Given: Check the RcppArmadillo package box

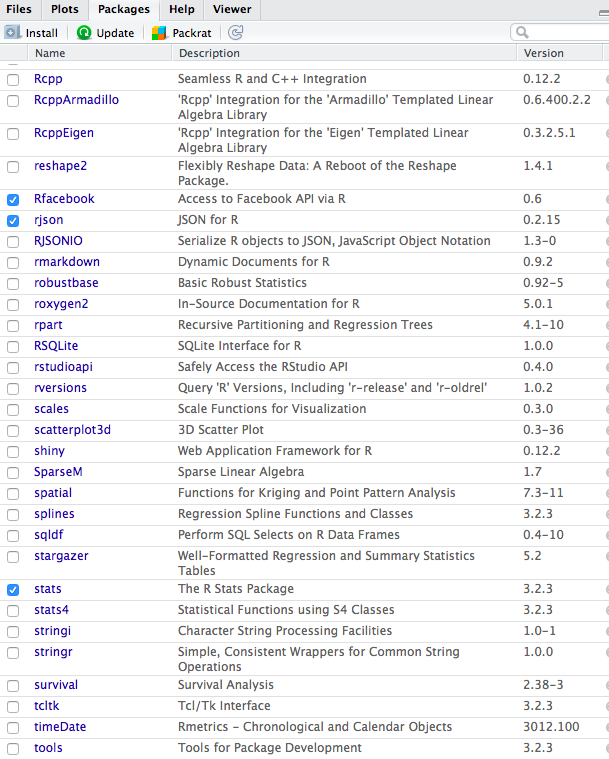Looking at the screenshot, I should (x=13, y=101).
